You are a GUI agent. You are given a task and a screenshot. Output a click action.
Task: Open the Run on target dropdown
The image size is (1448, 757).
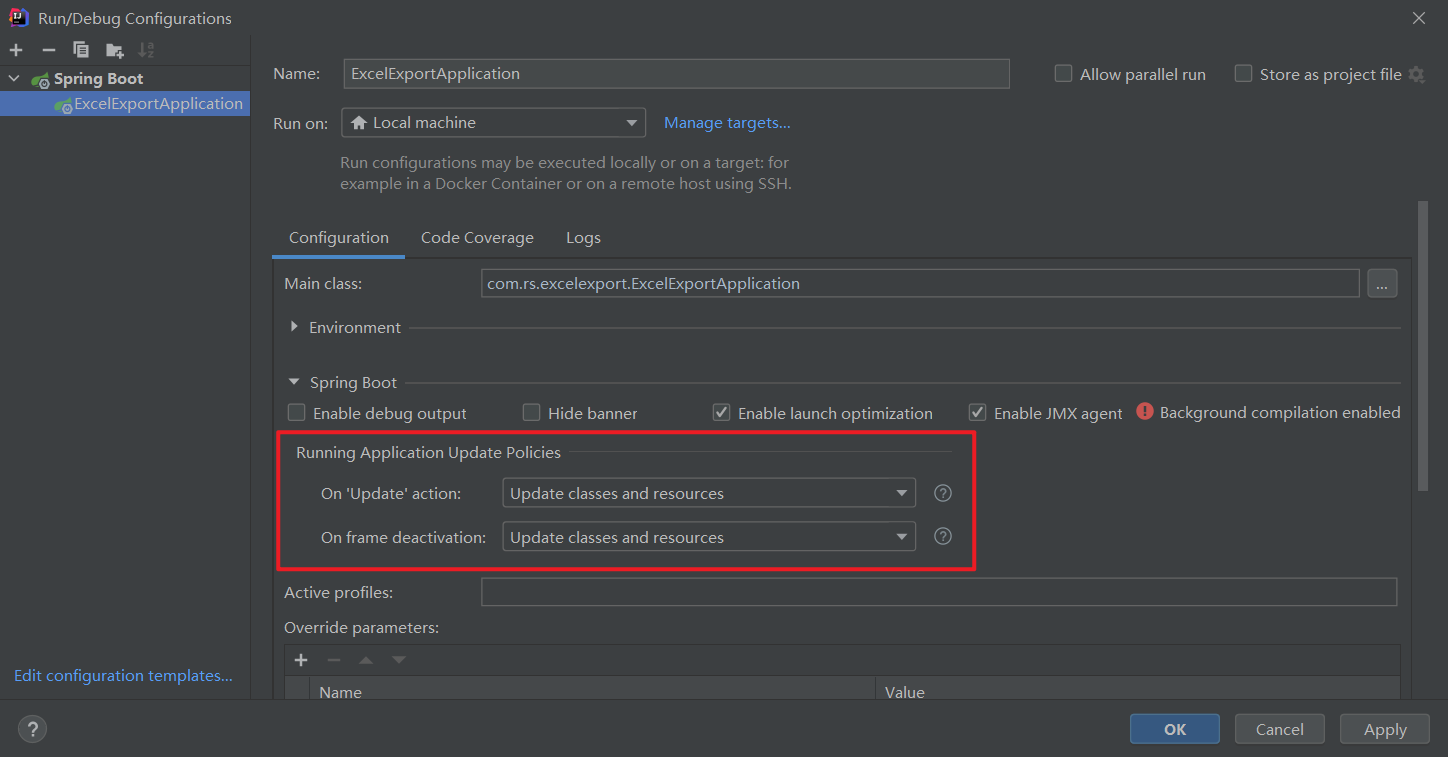(x=494, y=123)
